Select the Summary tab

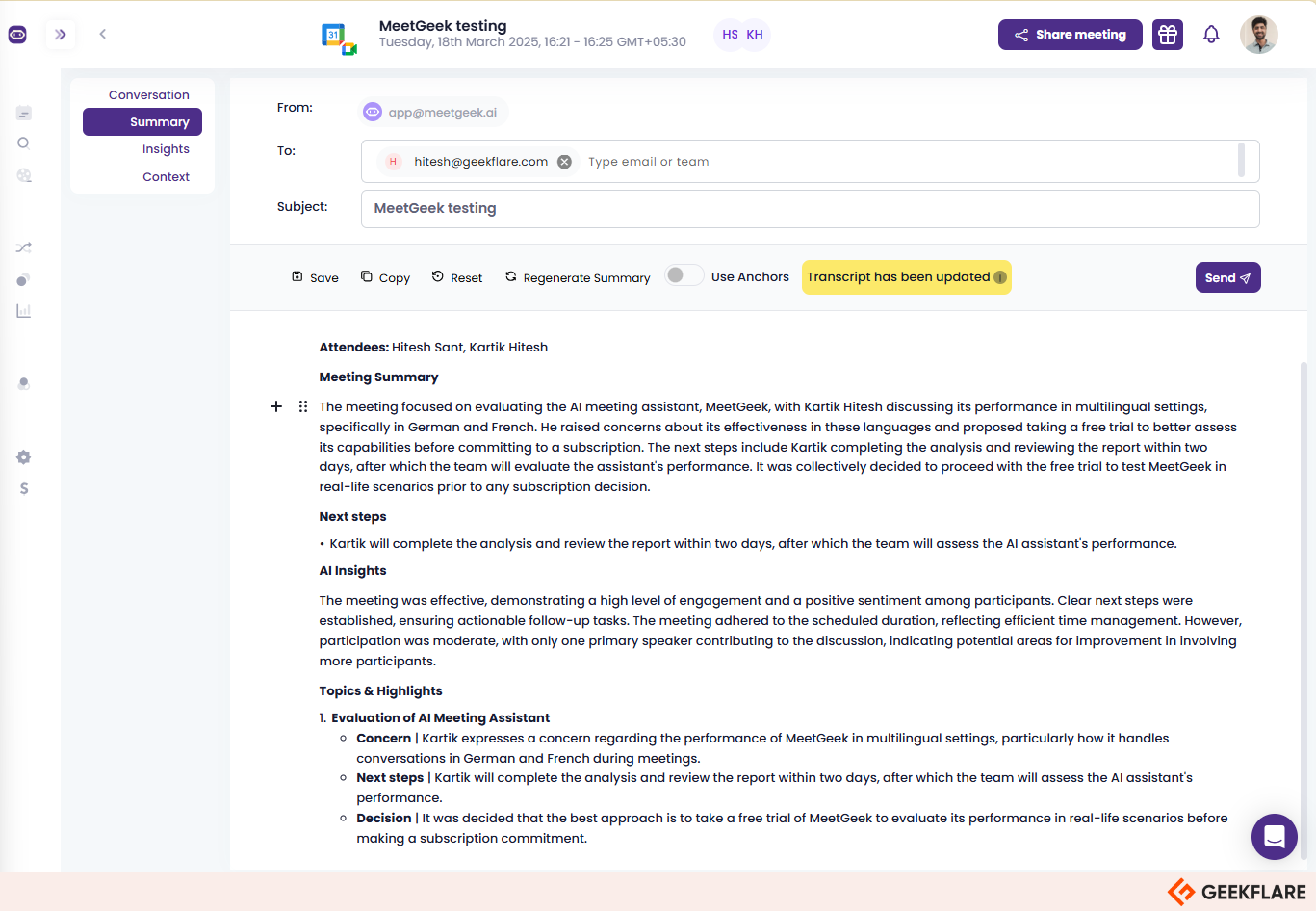(x=142, y=122)
